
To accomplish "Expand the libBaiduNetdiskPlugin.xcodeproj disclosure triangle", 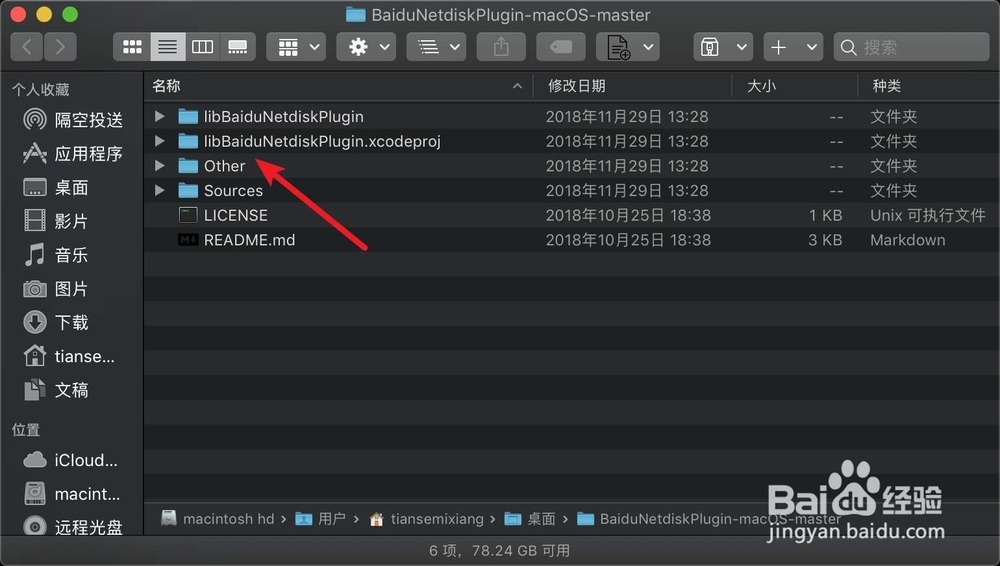I will coord(159,141).
